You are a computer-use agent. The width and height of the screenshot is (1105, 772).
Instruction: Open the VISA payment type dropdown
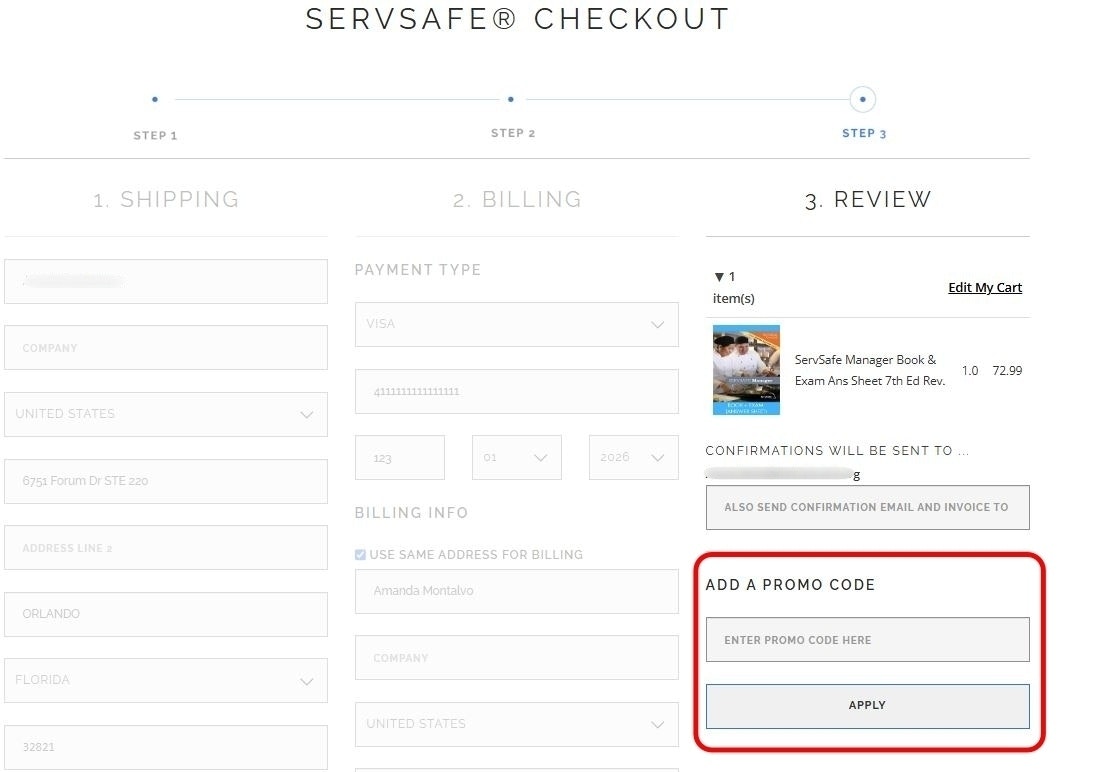pos(516,325)
